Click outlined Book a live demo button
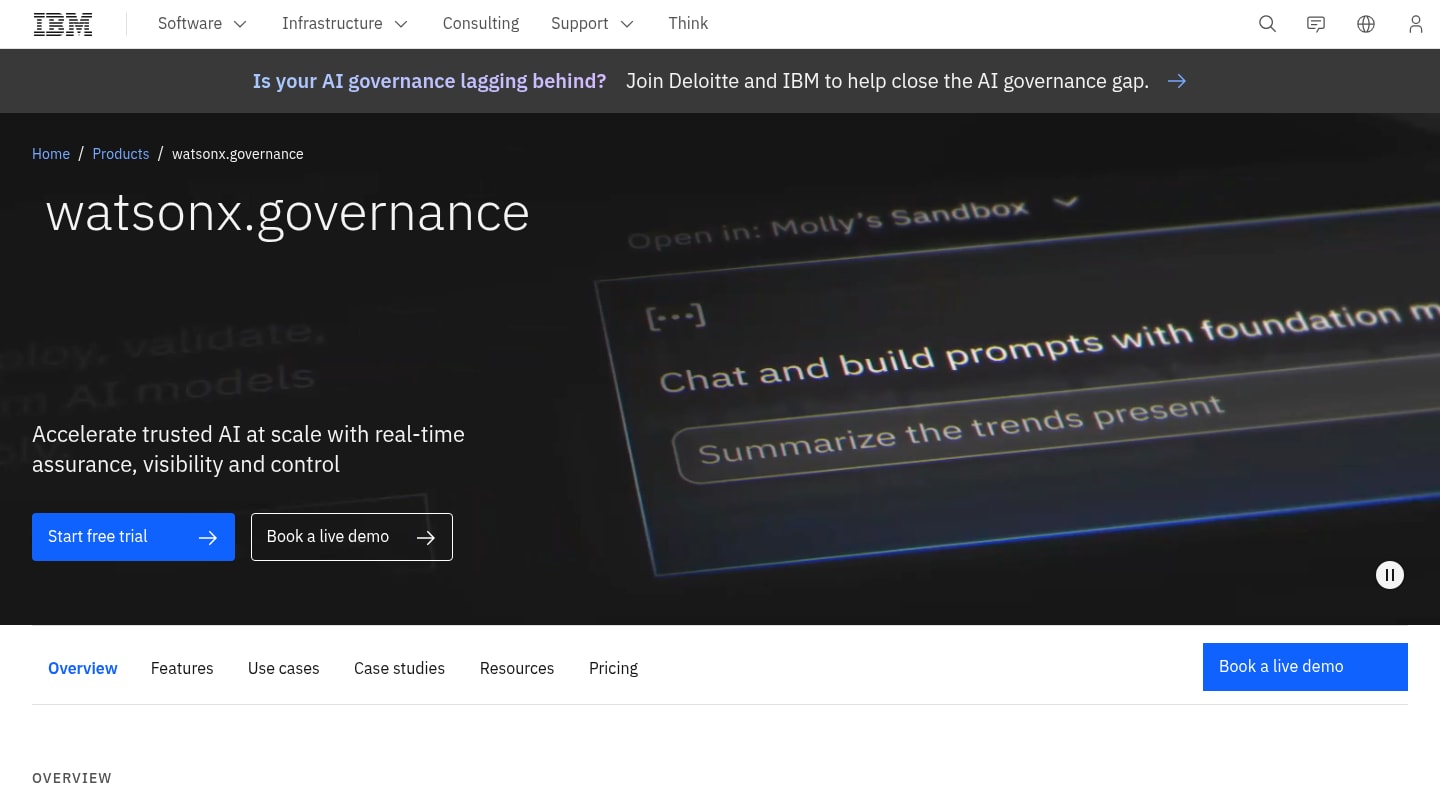Image resolution: width=1440 pixels, height=800 pixels. click(352, 537)
